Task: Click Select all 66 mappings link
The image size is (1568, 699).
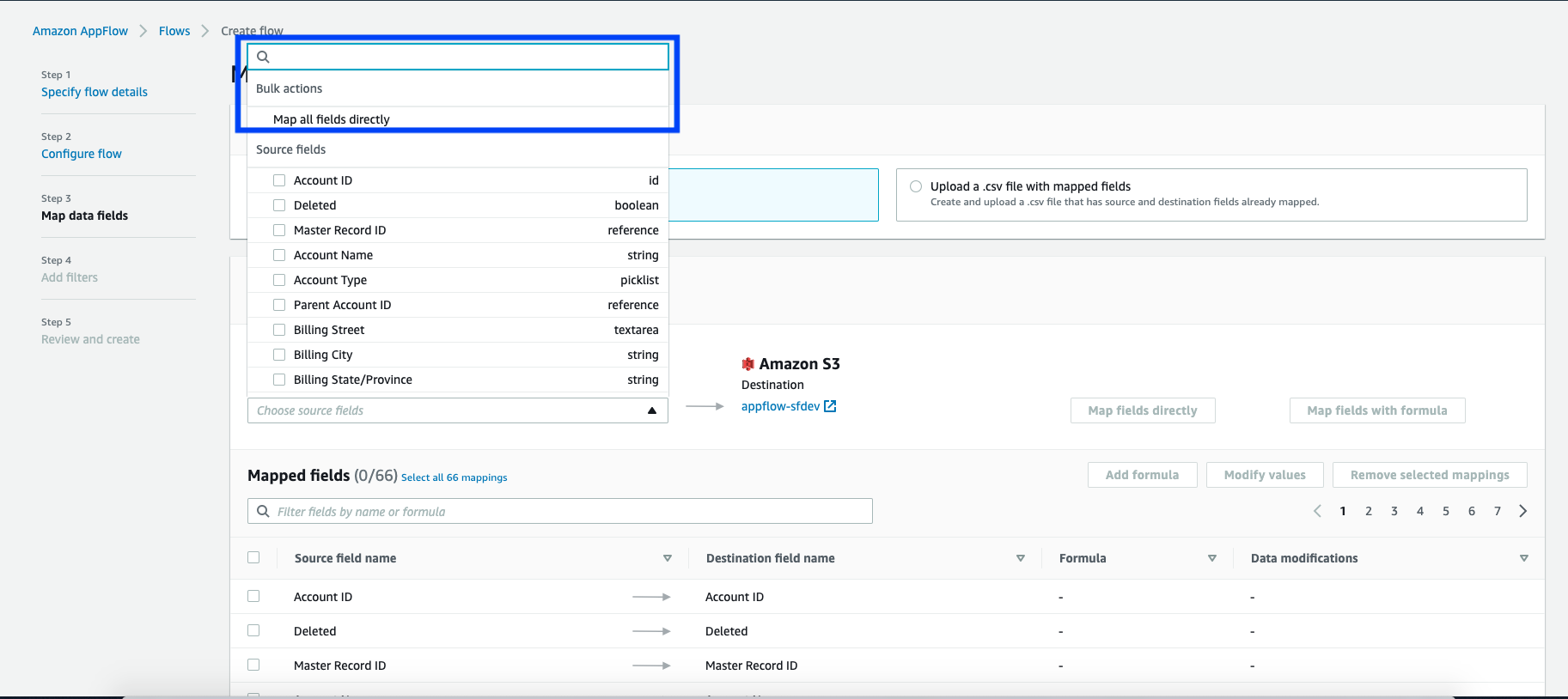Action: pos(454,477)
